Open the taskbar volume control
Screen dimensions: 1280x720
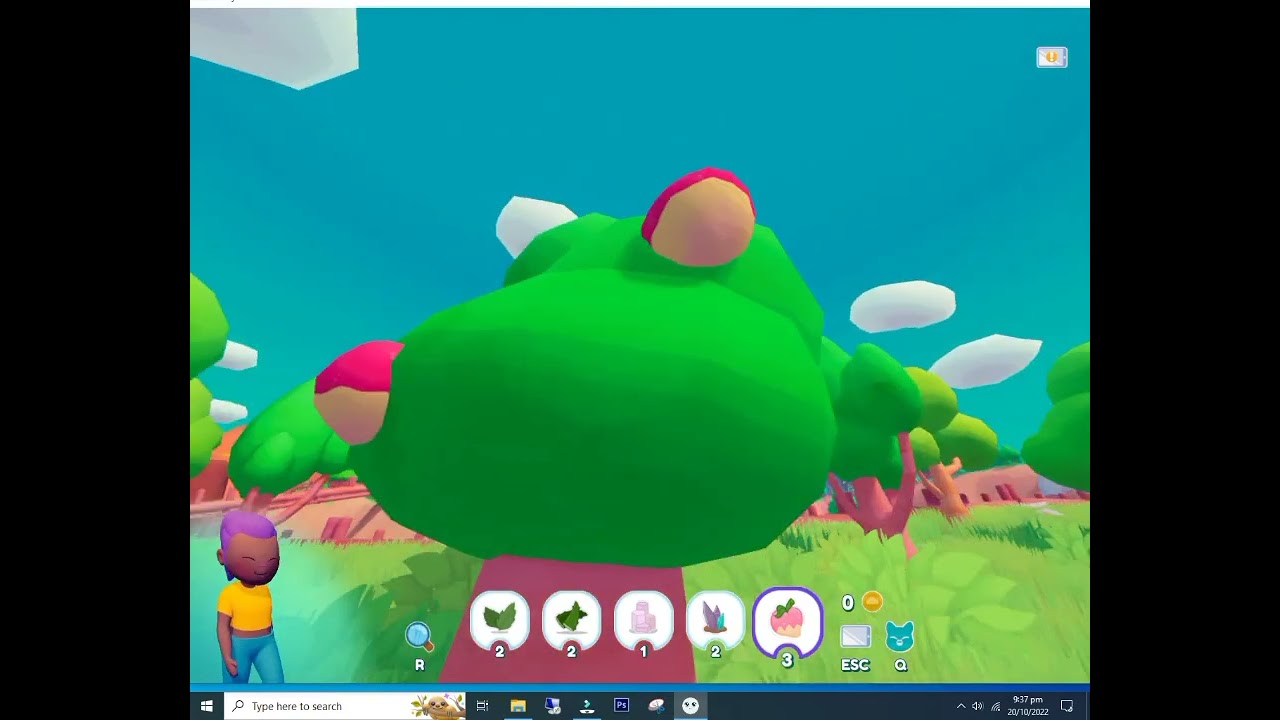pos(978,706)
